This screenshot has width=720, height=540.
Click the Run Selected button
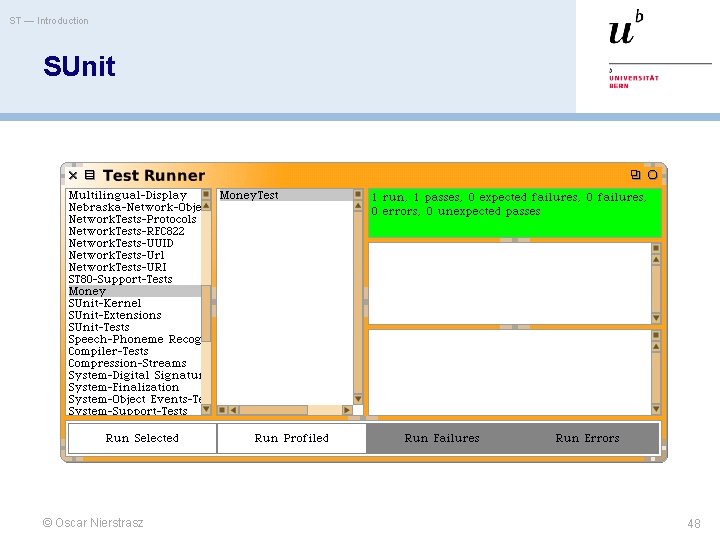[142, 438]
